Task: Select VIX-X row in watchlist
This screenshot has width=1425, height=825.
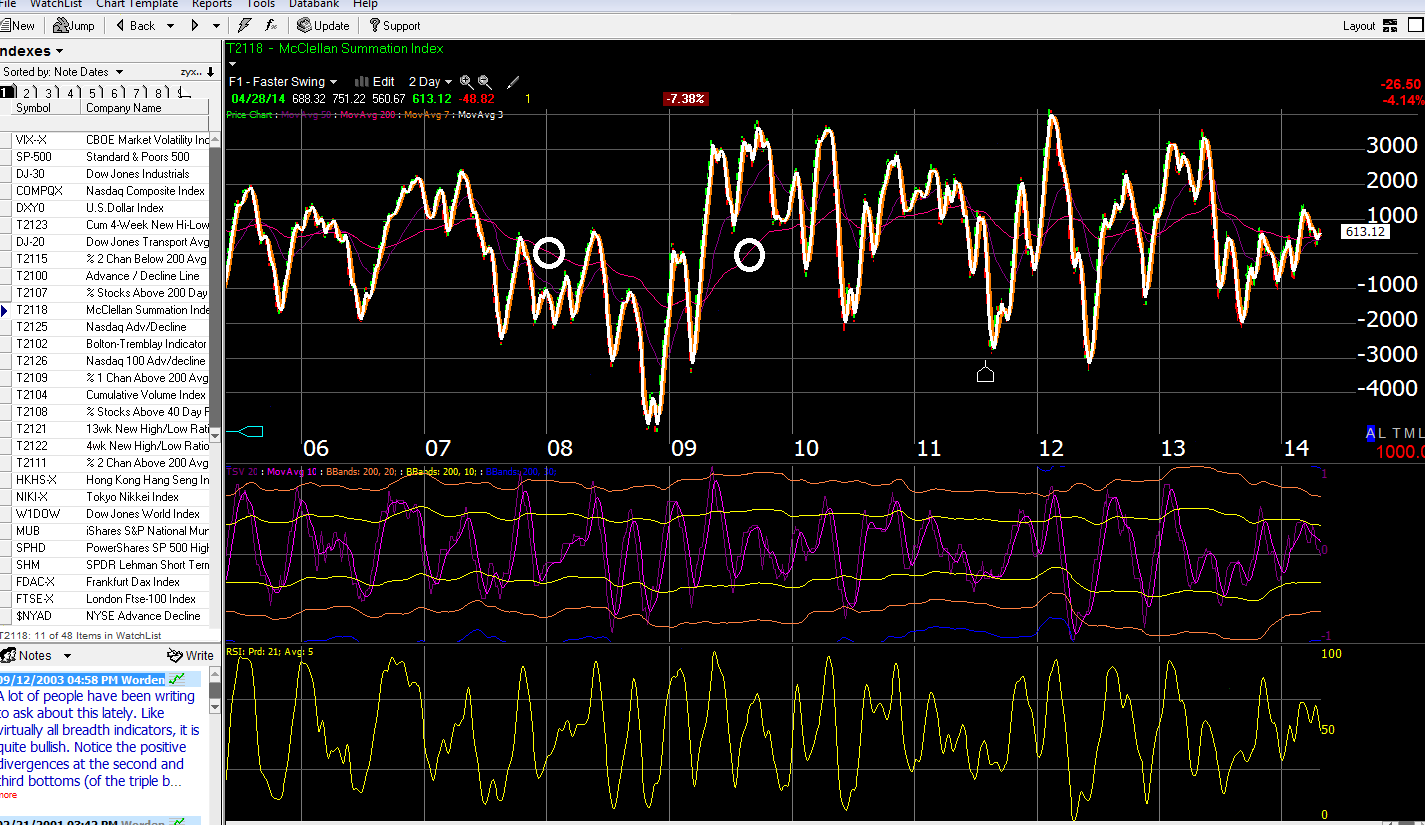Action: pyautogui.click(x=105, y=140)
